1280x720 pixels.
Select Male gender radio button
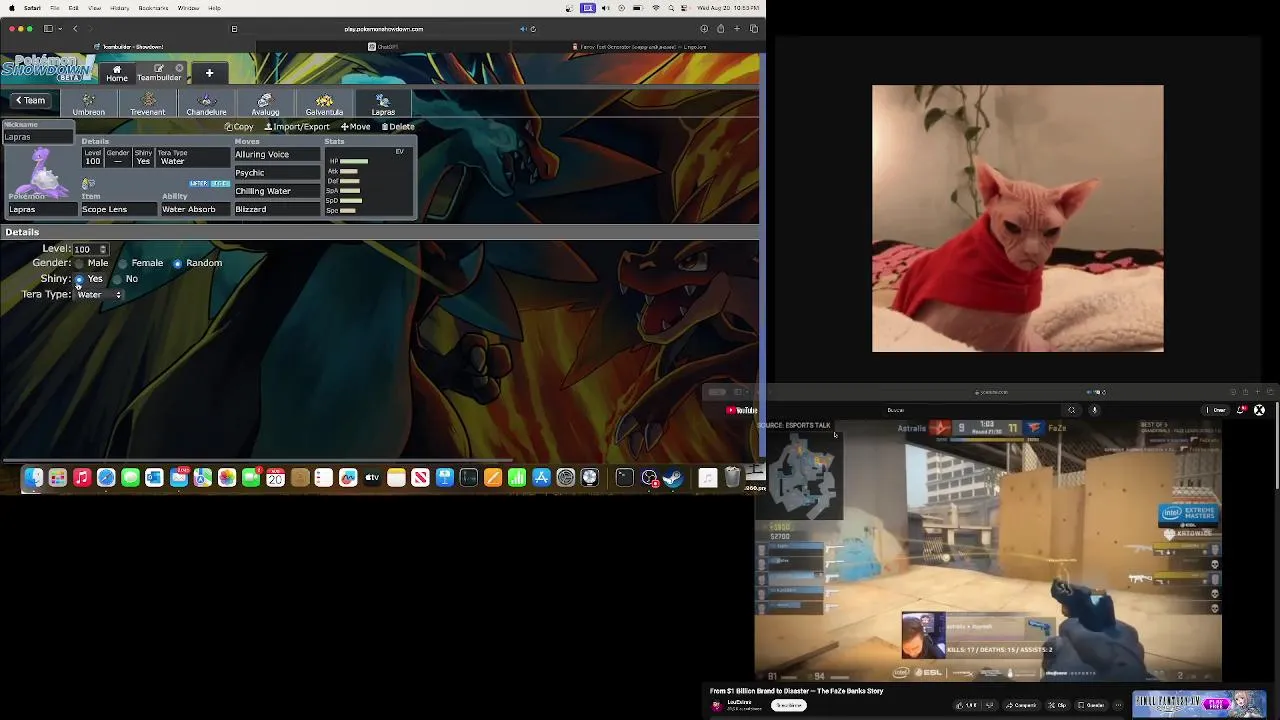(79, 263)
